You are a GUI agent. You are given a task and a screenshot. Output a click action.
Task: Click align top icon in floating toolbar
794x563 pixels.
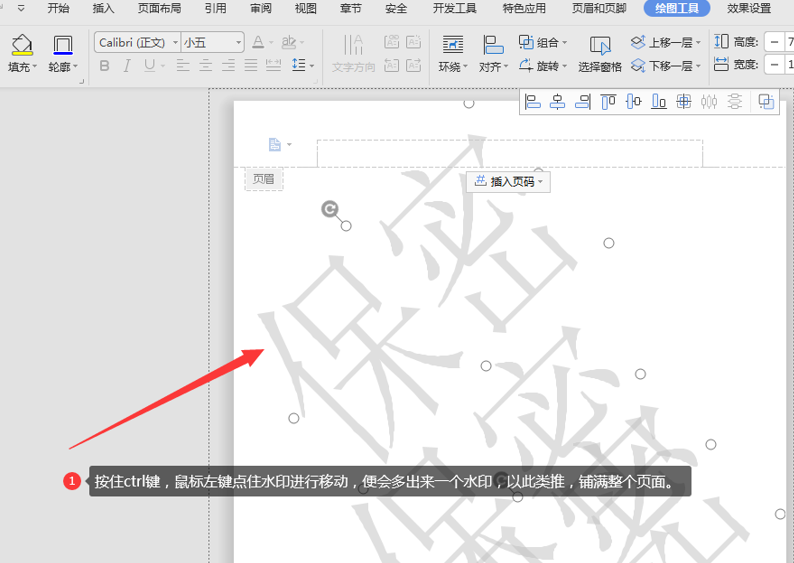click(x=608, y=102)
